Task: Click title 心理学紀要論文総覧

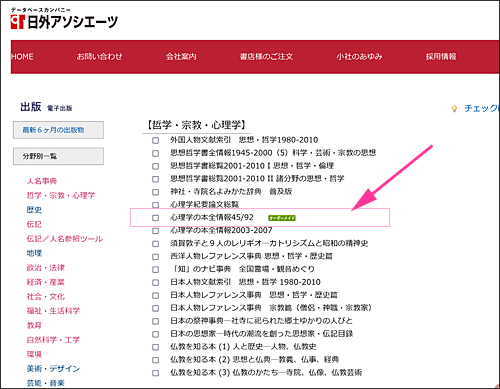Action: pyautogui.click(x=204, y=204)
